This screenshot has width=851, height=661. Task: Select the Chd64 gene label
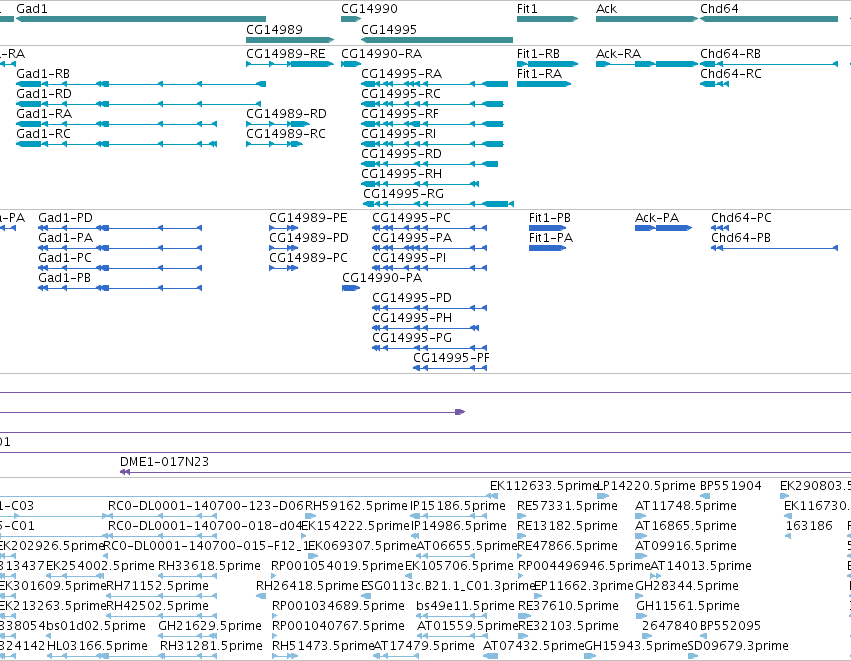pos(719,9)
